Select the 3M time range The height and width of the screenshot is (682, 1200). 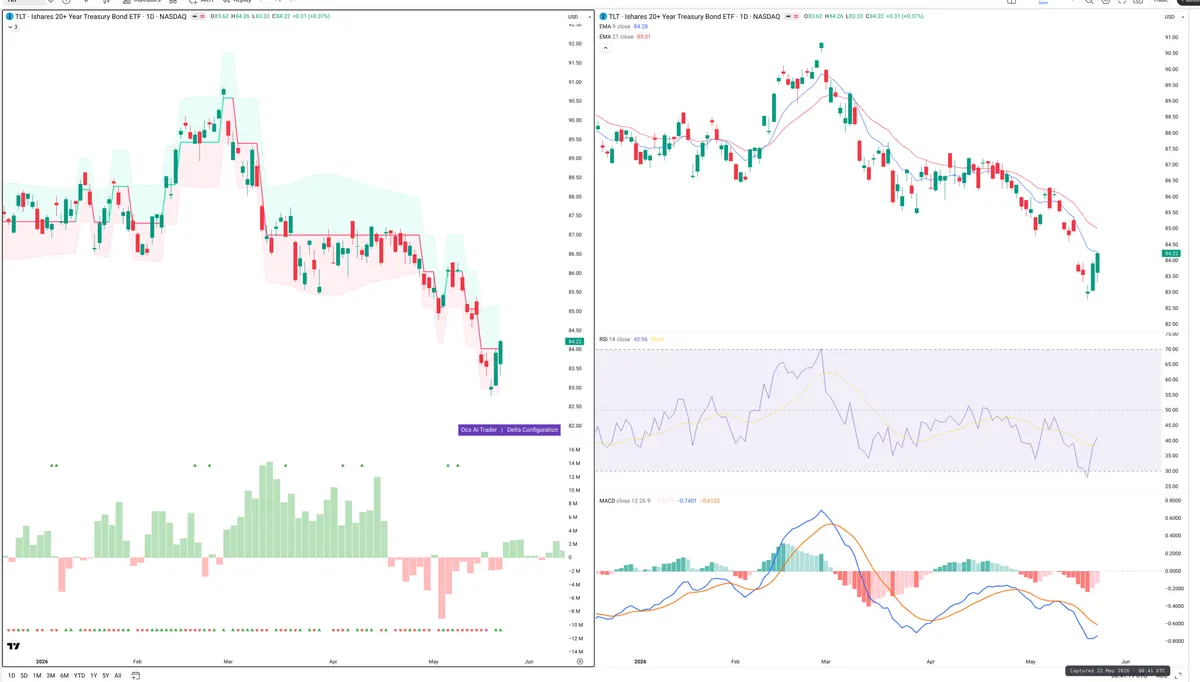[51, 676]
